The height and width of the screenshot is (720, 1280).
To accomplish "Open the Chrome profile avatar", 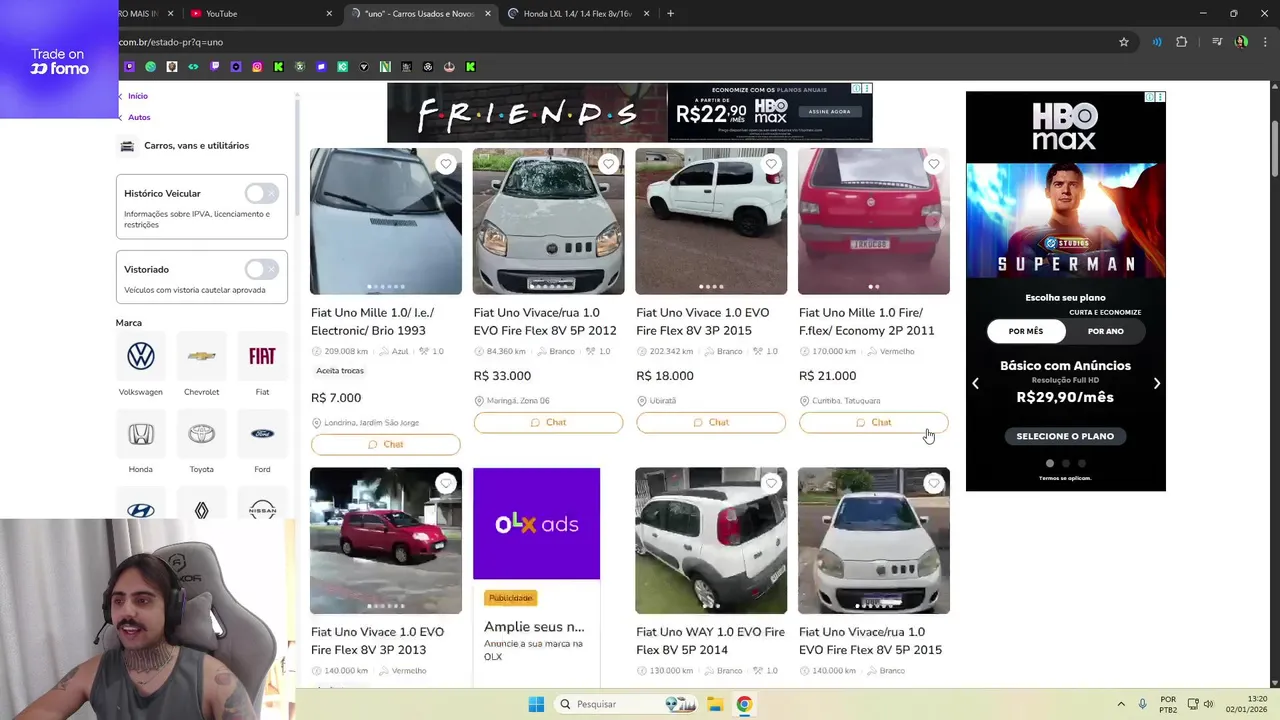I will [1241, 42].
